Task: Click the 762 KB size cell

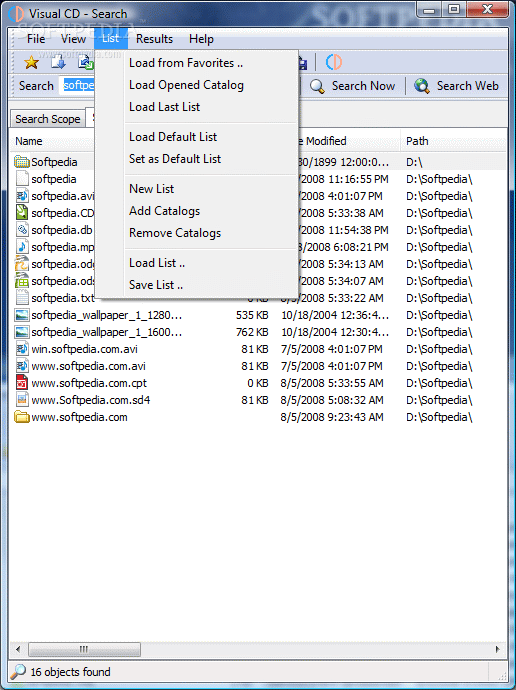Action: 252,332
